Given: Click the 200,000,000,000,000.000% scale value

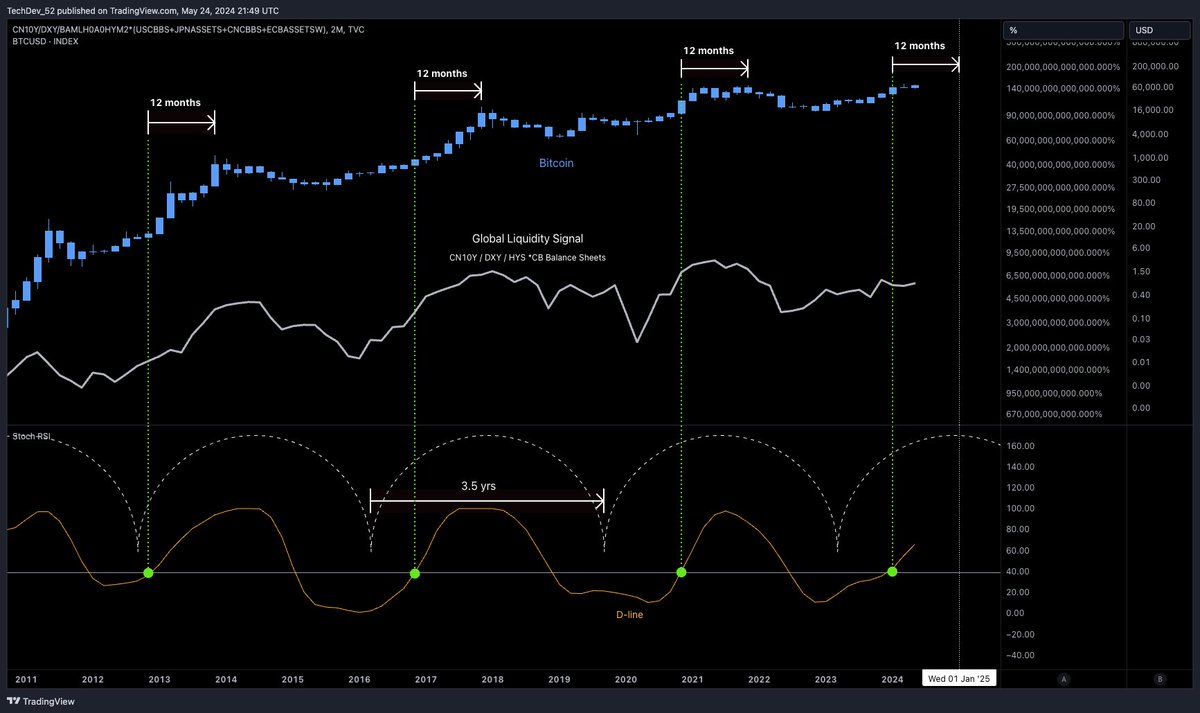Looking at the screenshot, I should click(1062, 67).
